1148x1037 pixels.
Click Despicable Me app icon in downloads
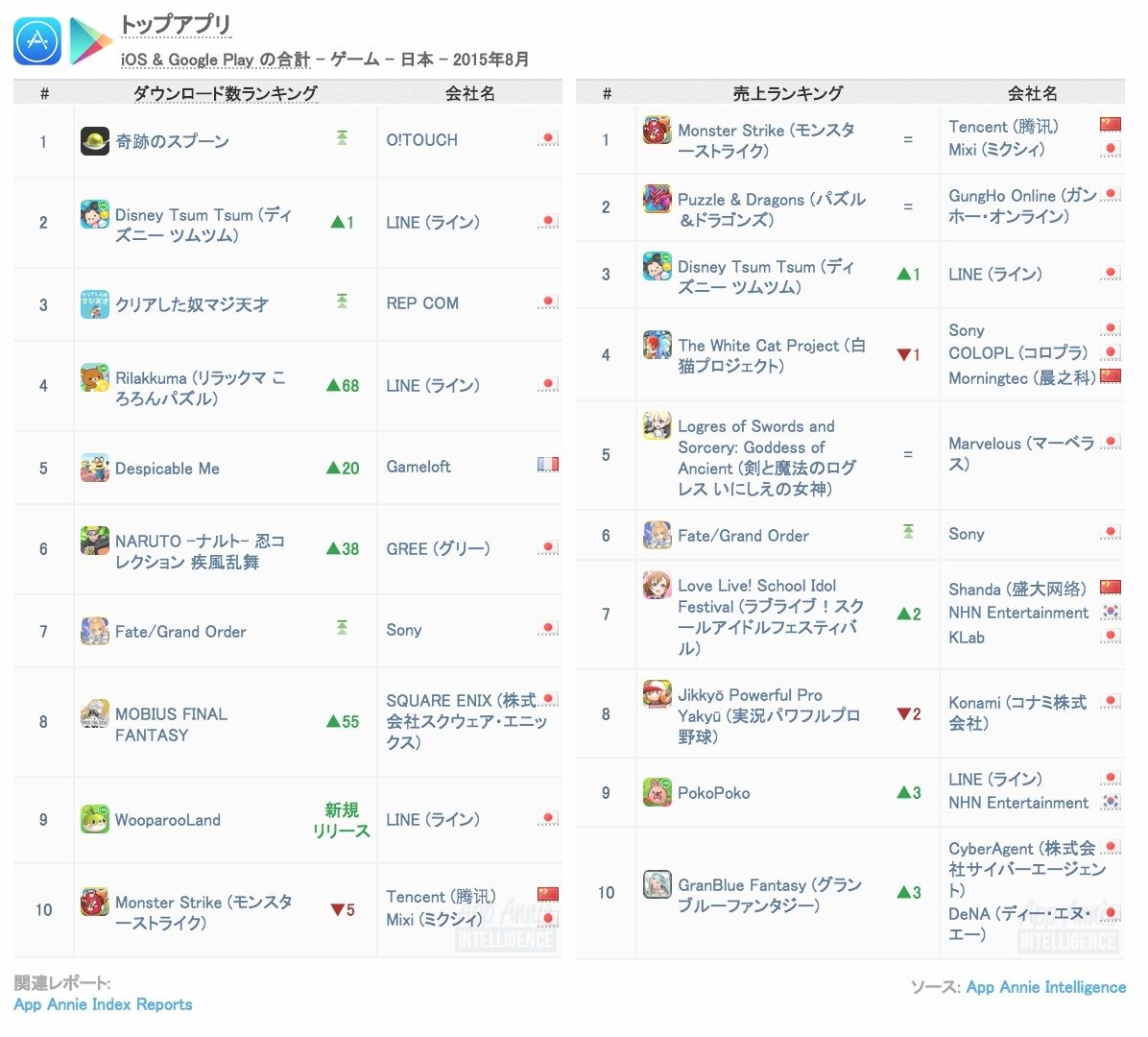click(x=94, y=468)
